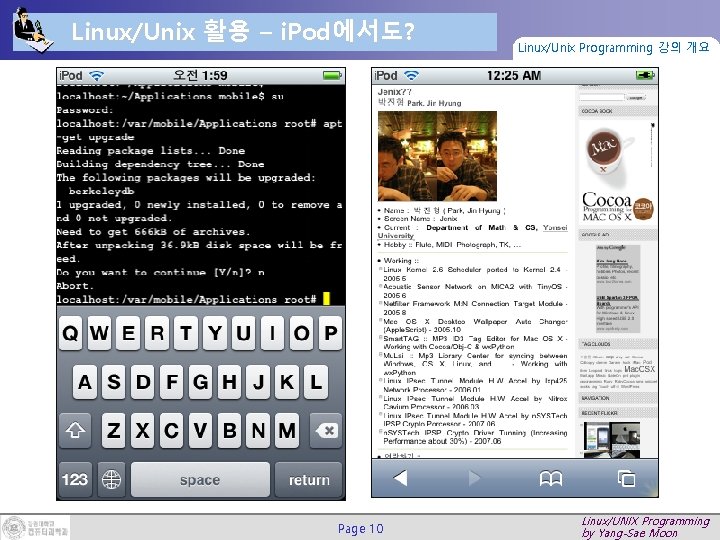This screenshot has width=720, height=540.
Task: Tap the Safari back arrow
Action: tap(400, 478)
